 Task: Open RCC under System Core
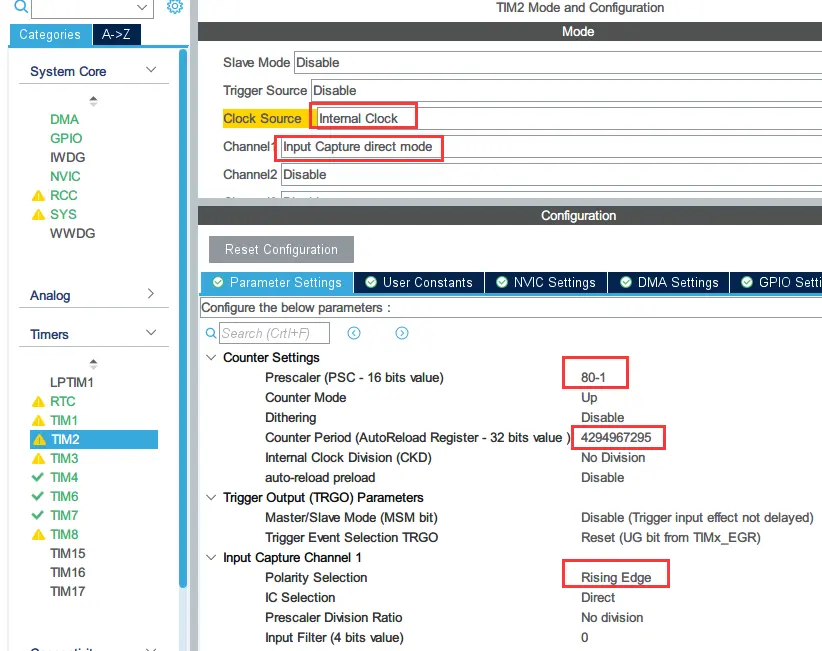tap(63, 195)
